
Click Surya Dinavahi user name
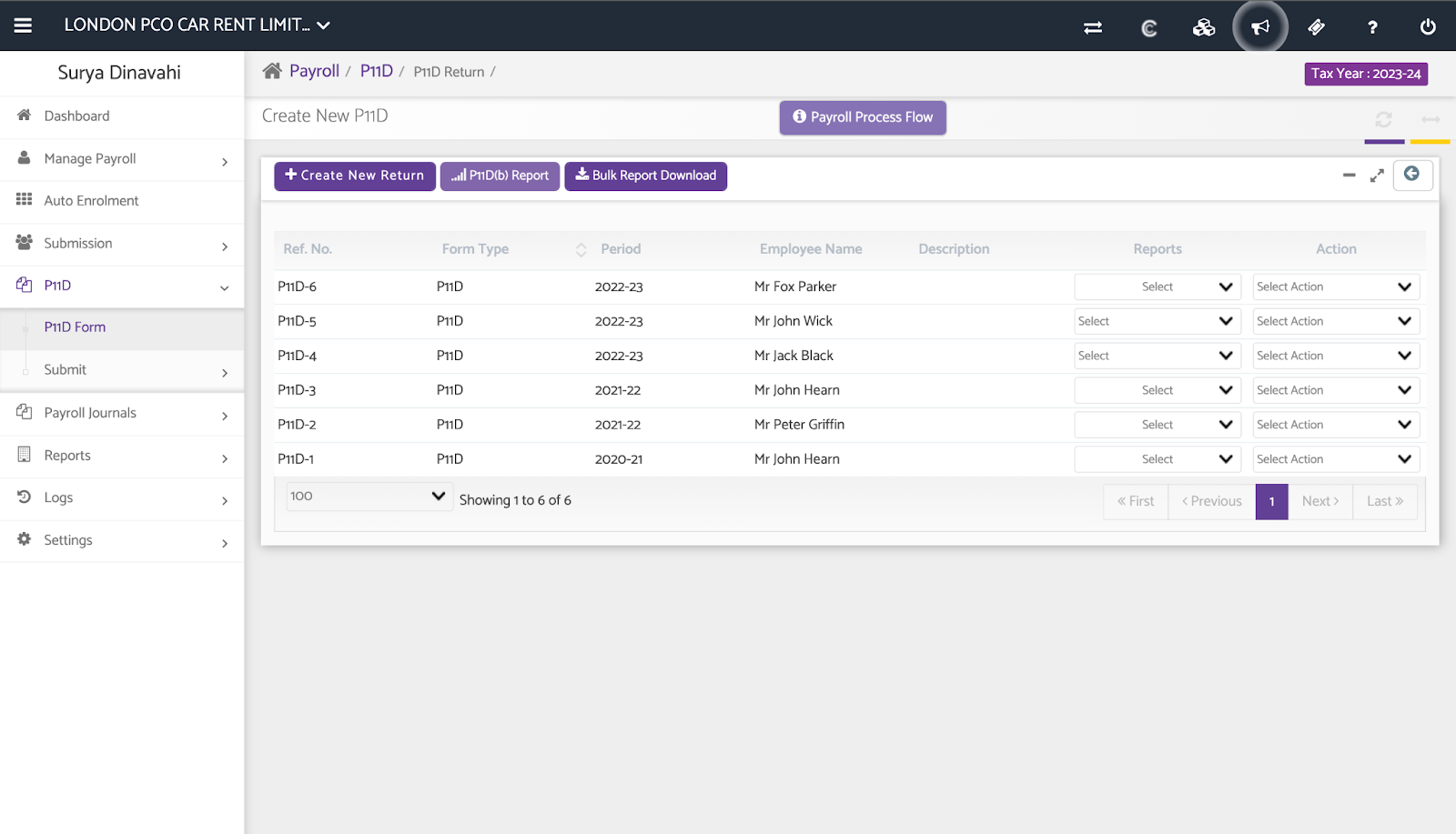pyautogui.click(x=119, y=73)
